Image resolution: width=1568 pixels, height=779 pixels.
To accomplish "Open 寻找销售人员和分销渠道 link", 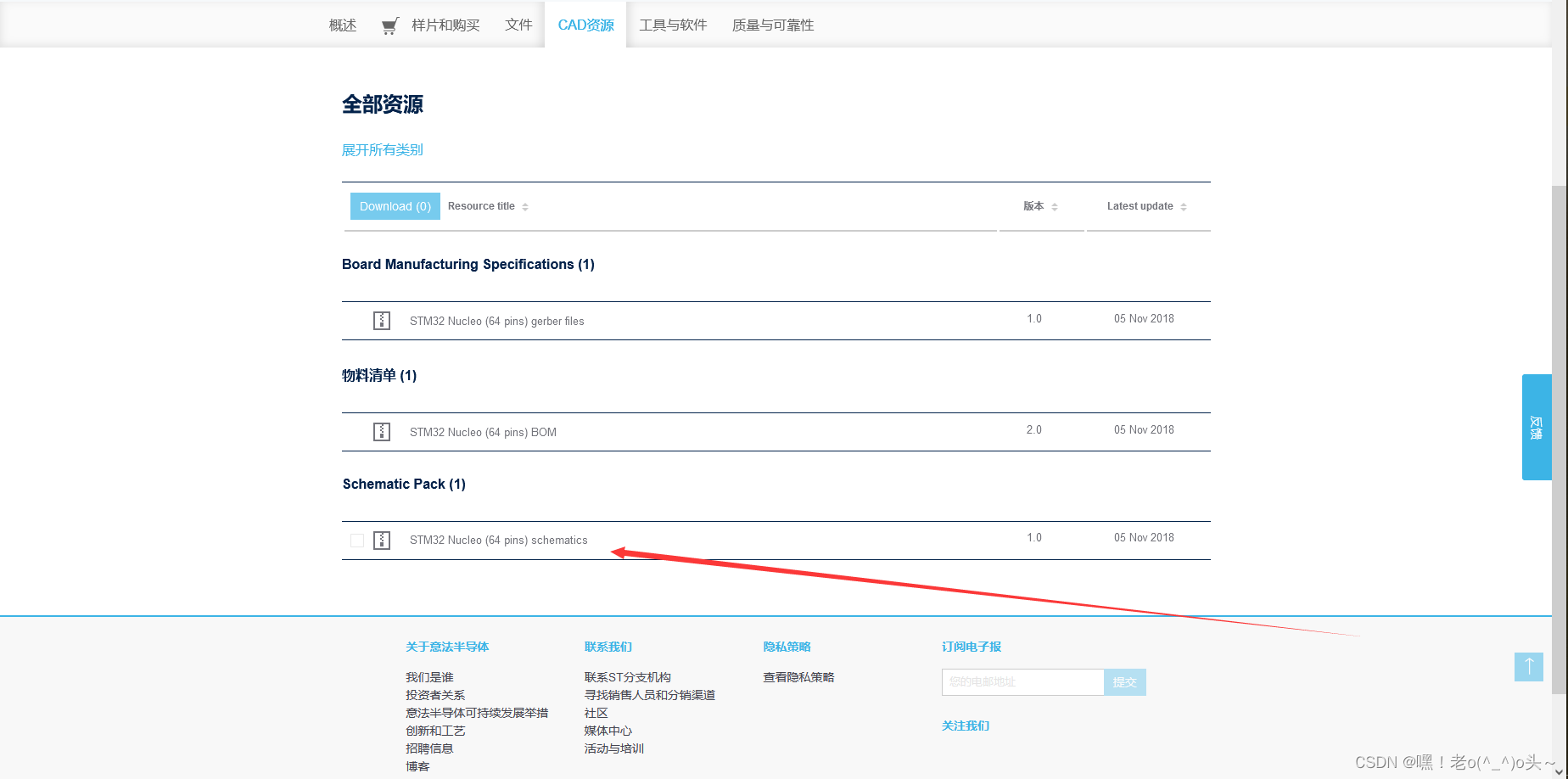I will pos(650,695).
